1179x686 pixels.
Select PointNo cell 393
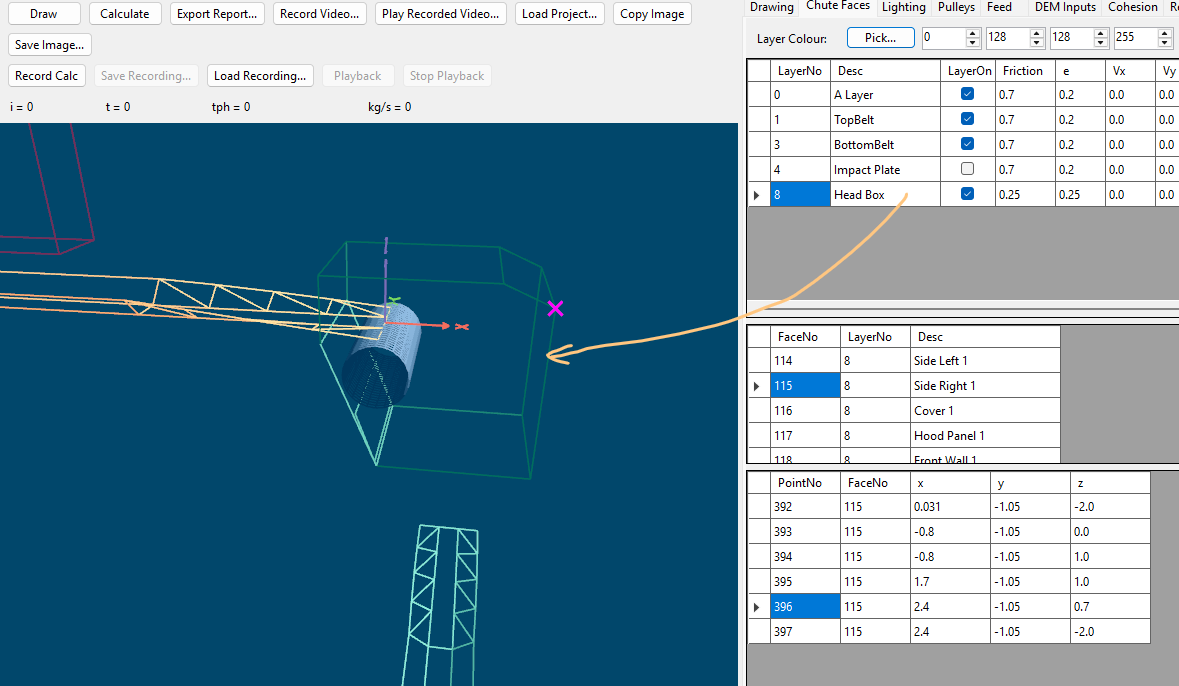(x=805, y=532)
